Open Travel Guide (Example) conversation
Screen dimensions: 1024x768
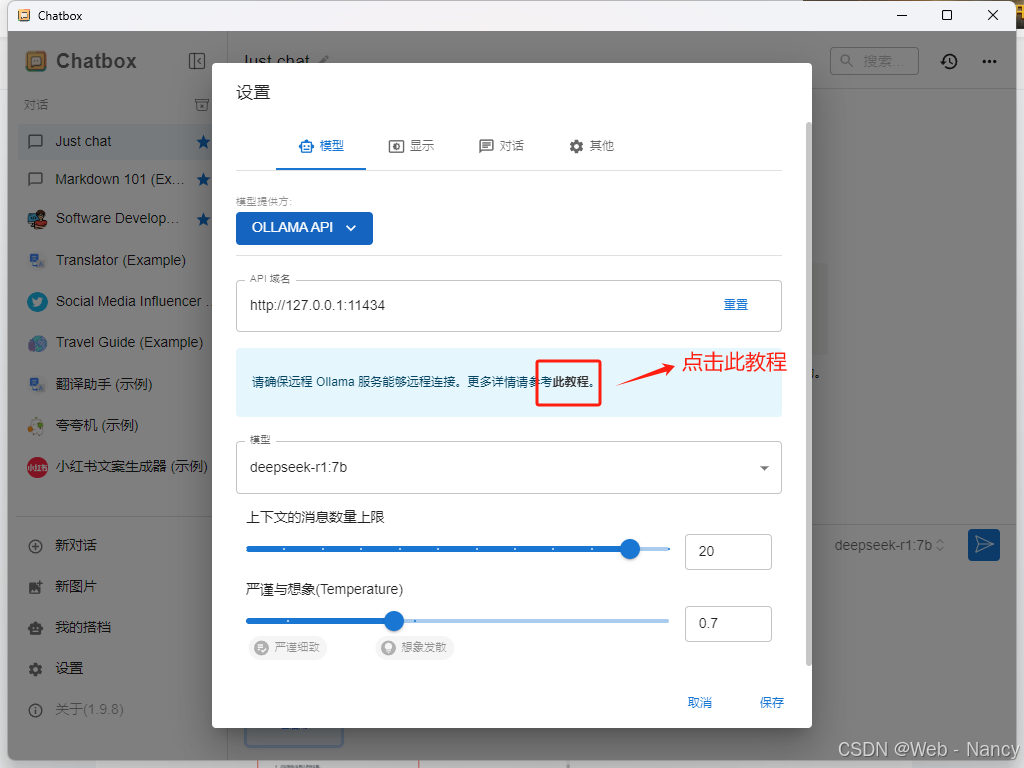click(x=114, y=343)
